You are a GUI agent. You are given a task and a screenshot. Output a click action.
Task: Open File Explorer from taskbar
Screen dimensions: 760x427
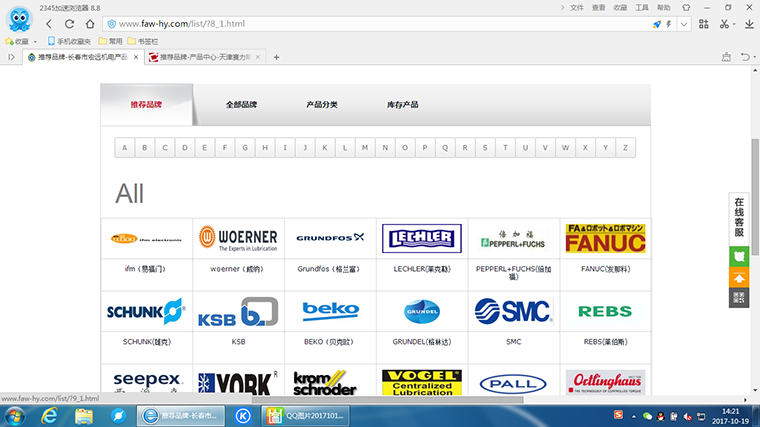84,416
